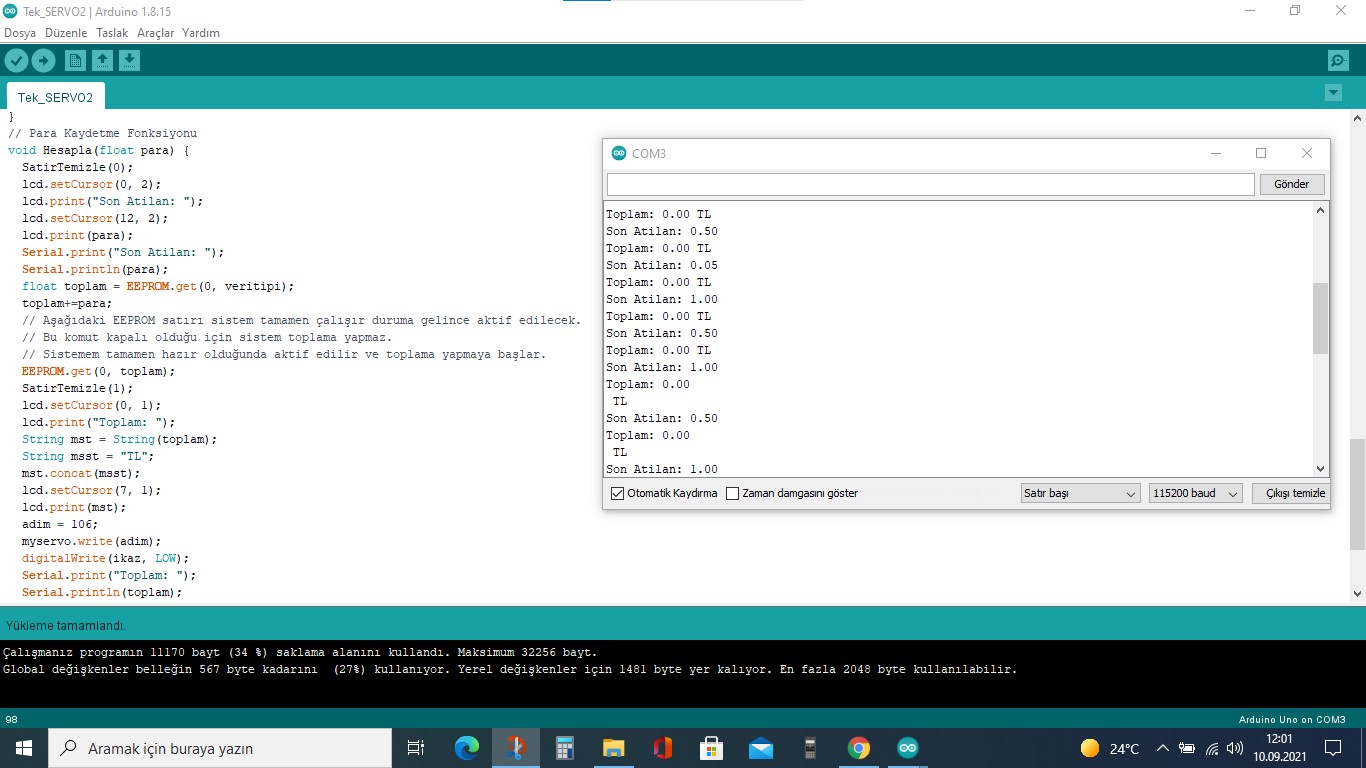Viewport: 1366px width, 768px height.
Task: Click the Save sketch down-arrow icon
Action: (x=129, y=61)
